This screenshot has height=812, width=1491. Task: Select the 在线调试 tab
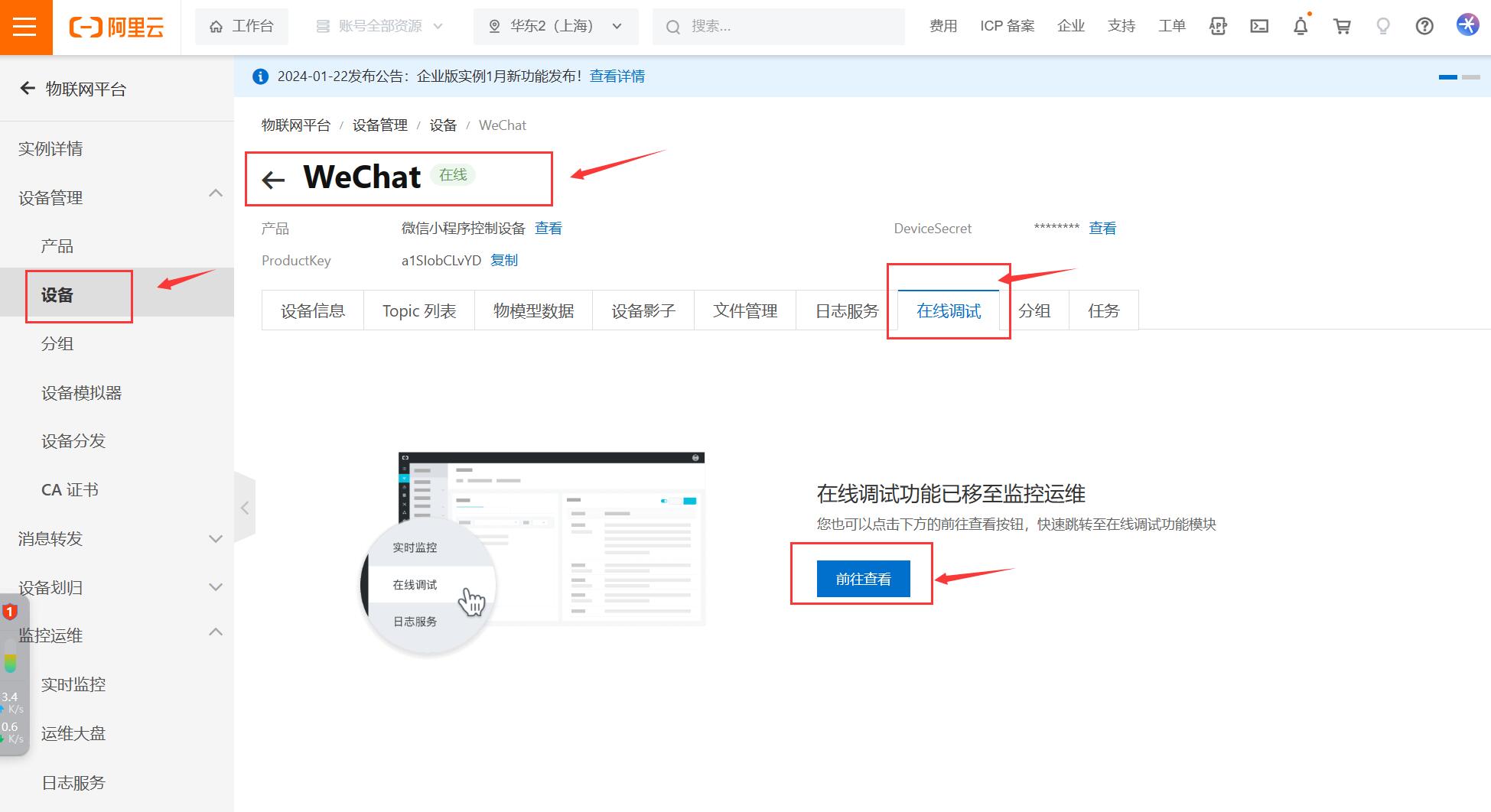pyautogui.click(x=949, y=311)
